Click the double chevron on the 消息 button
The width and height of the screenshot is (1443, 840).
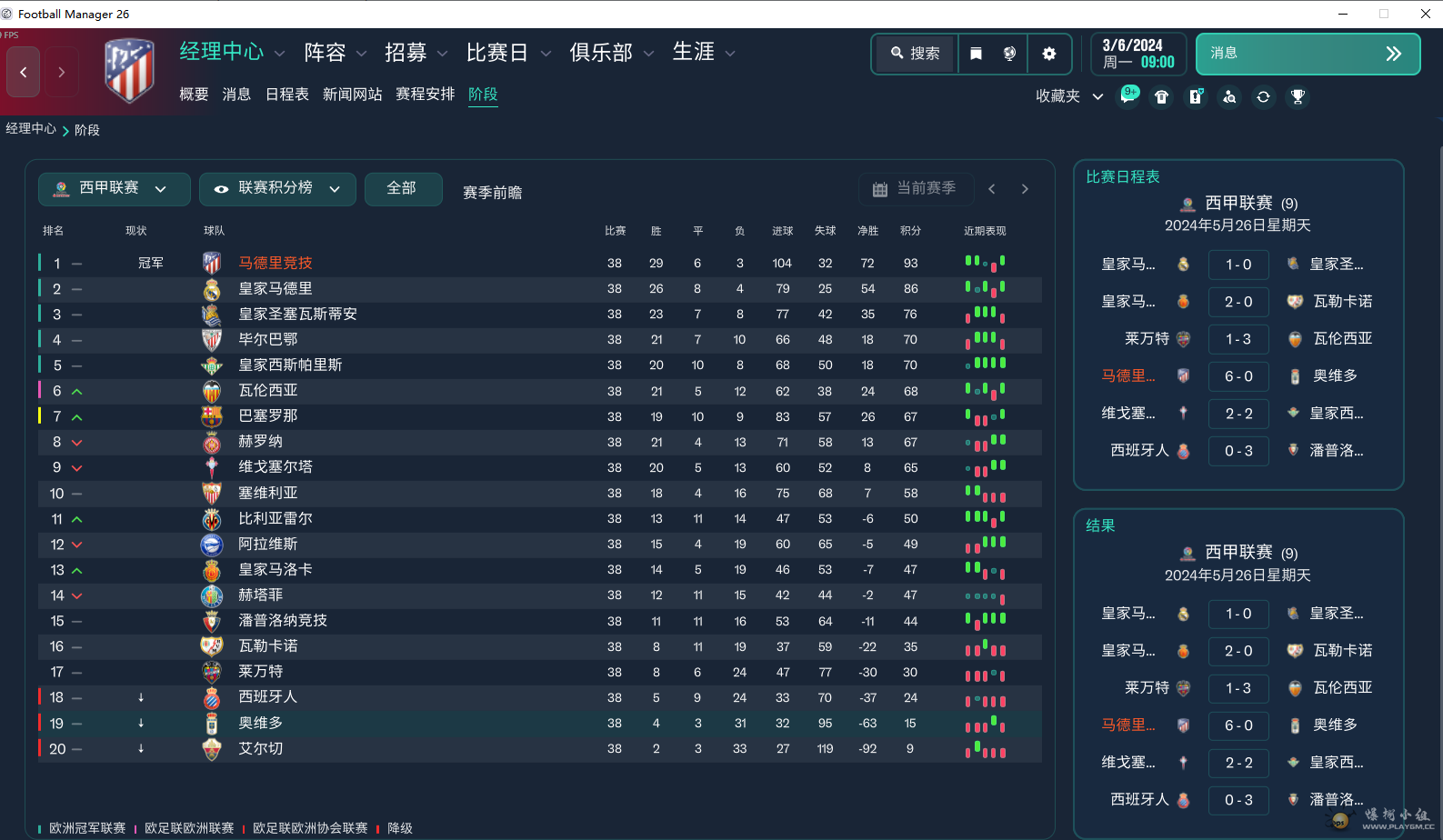pyautogui.click(x=1394, y=54)
